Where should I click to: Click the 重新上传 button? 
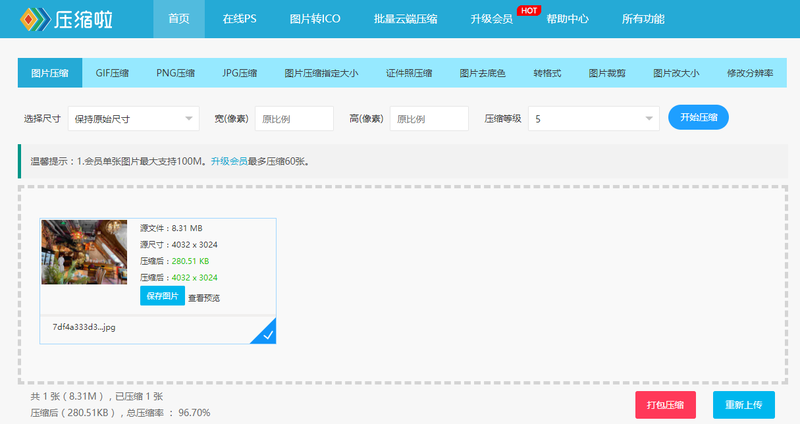(x=744, y=405)
